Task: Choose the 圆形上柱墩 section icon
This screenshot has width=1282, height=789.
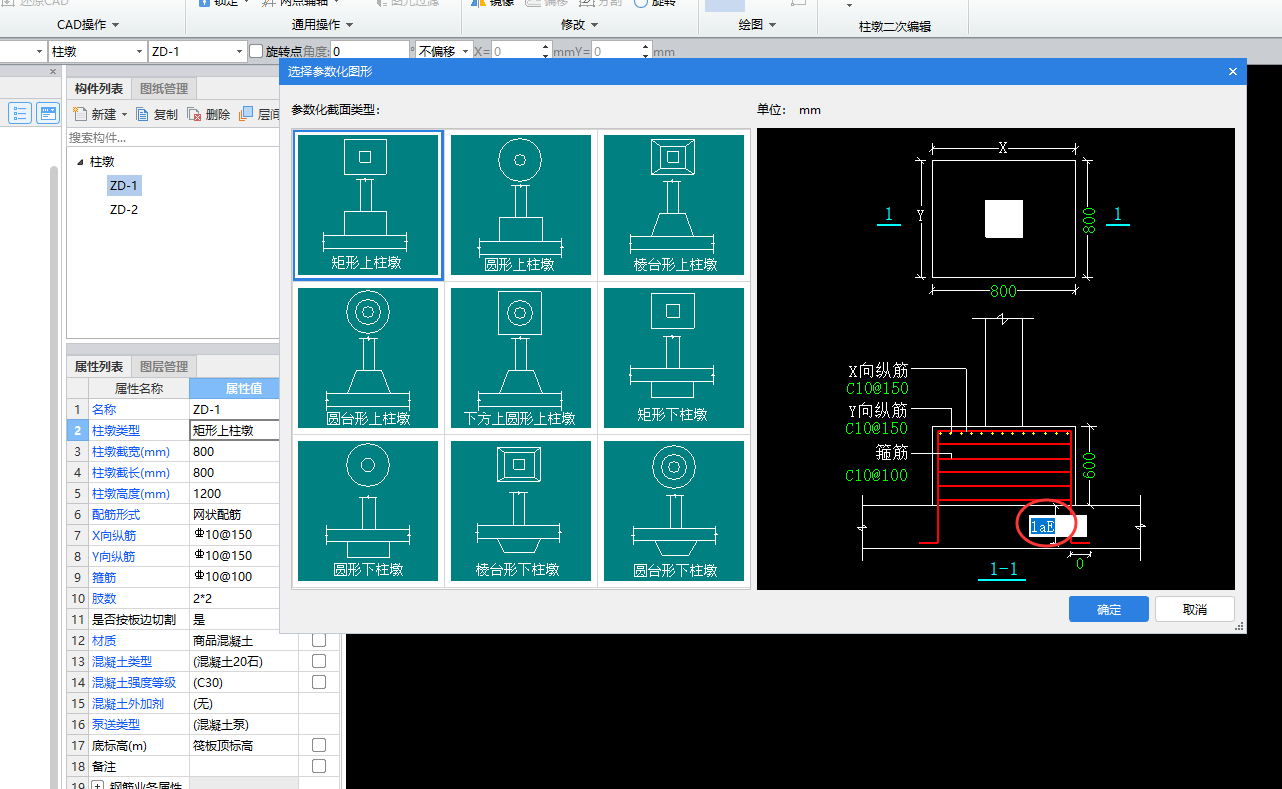Action: pyautogui.click(x=520, y=205)
